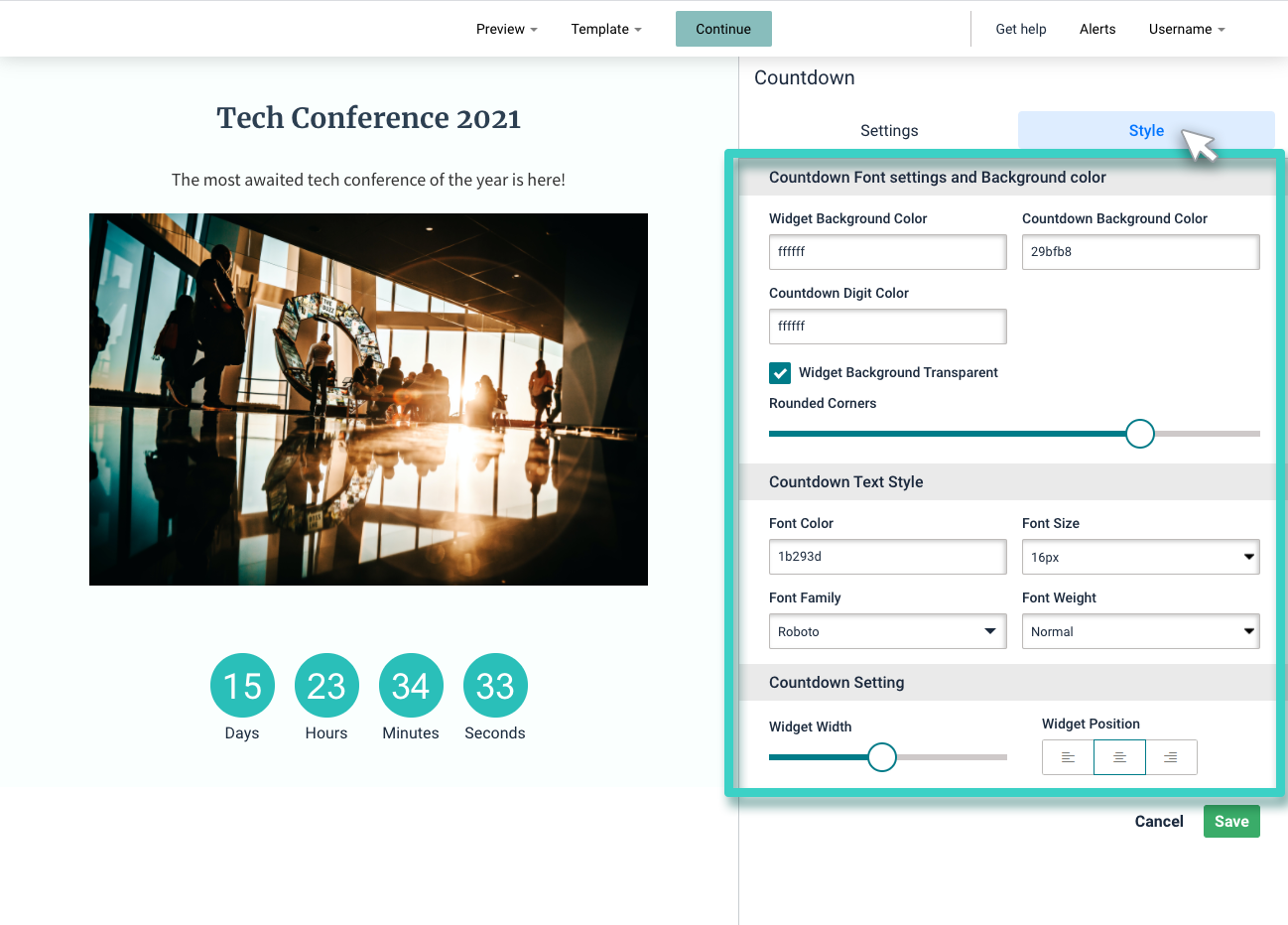The width and height of the screenshot is (1288, 925).
Task: Click the Cancel button
Action: tap(1159, 822)
